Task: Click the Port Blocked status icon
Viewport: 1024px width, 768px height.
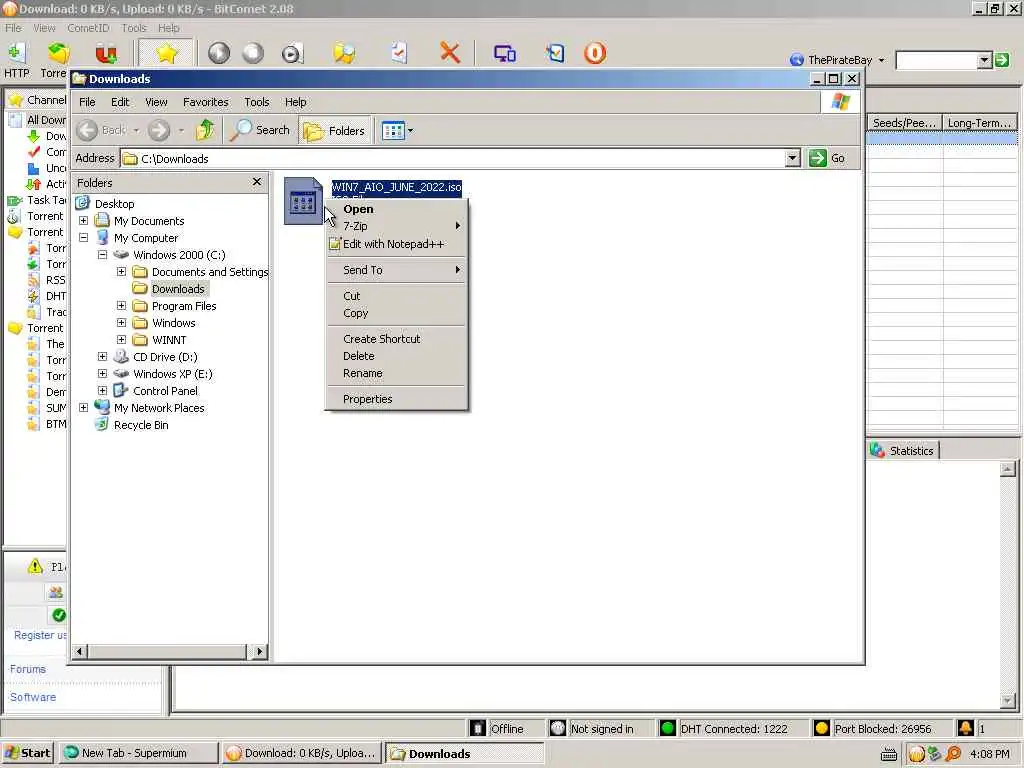Action: tap(822, 728)
